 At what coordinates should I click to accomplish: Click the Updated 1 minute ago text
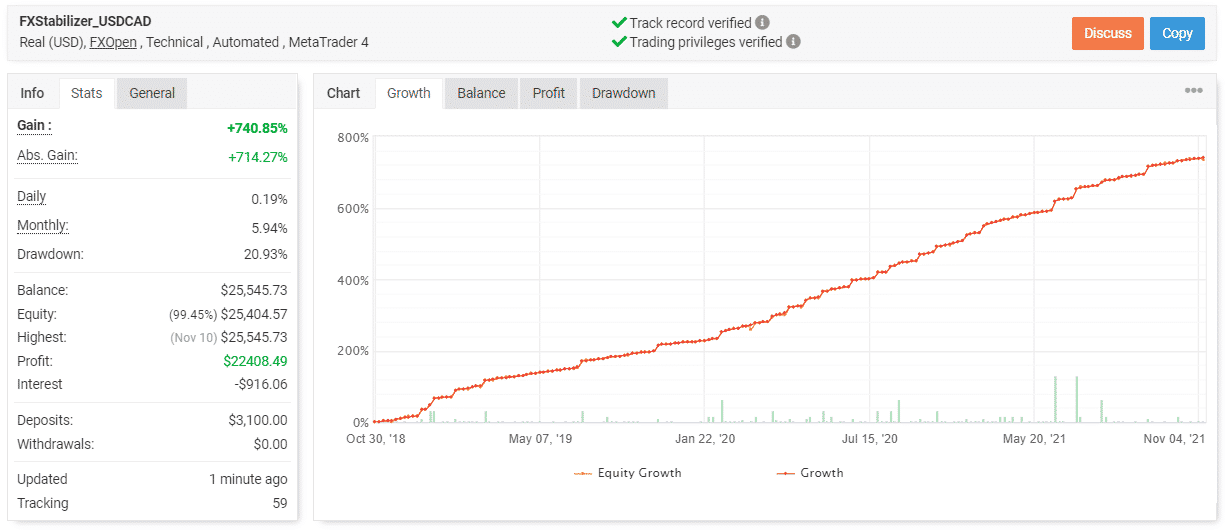(x=248, y=479)
